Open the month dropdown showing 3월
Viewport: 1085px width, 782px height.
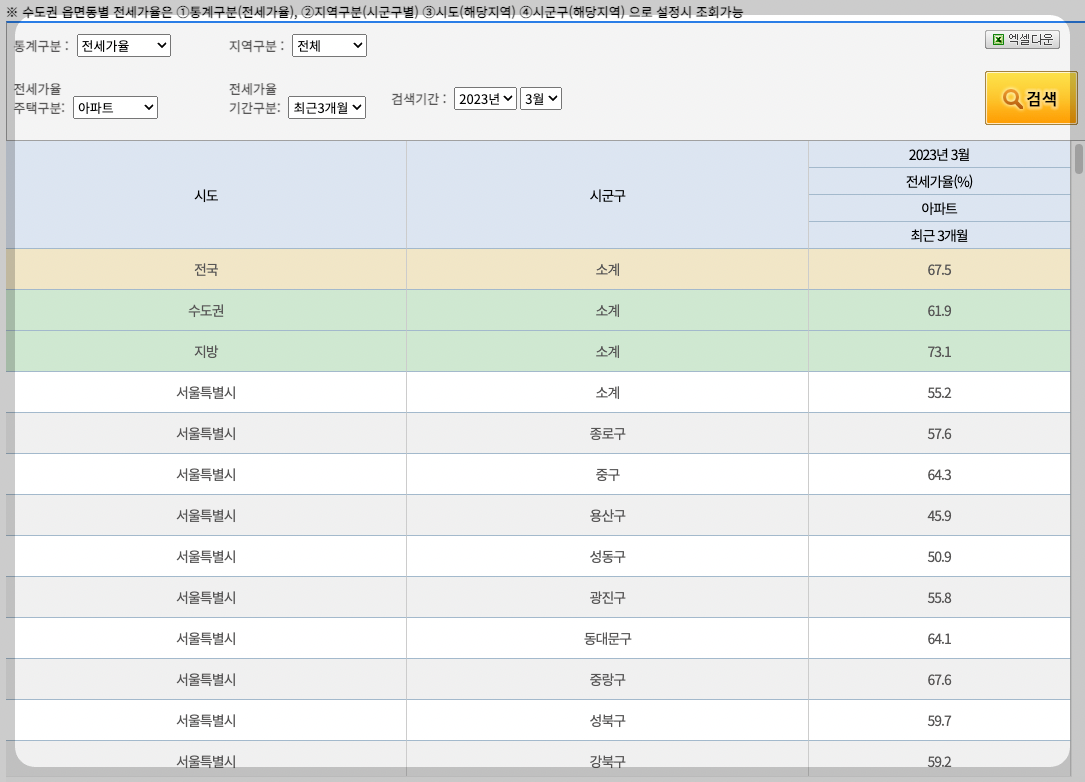(540, 98)
